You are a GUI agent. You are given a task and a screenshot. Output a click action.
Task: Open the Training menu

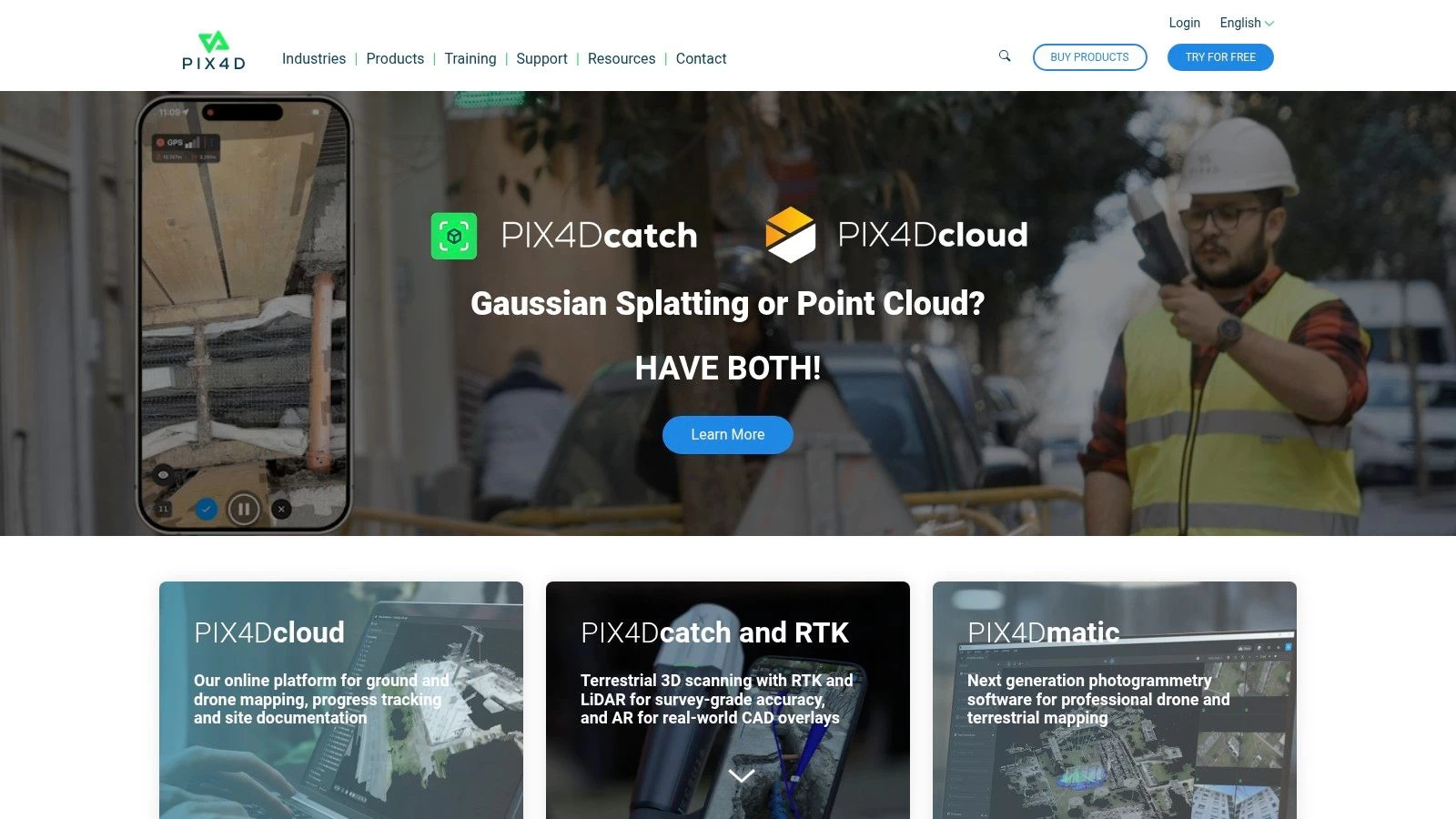[470, 58]
